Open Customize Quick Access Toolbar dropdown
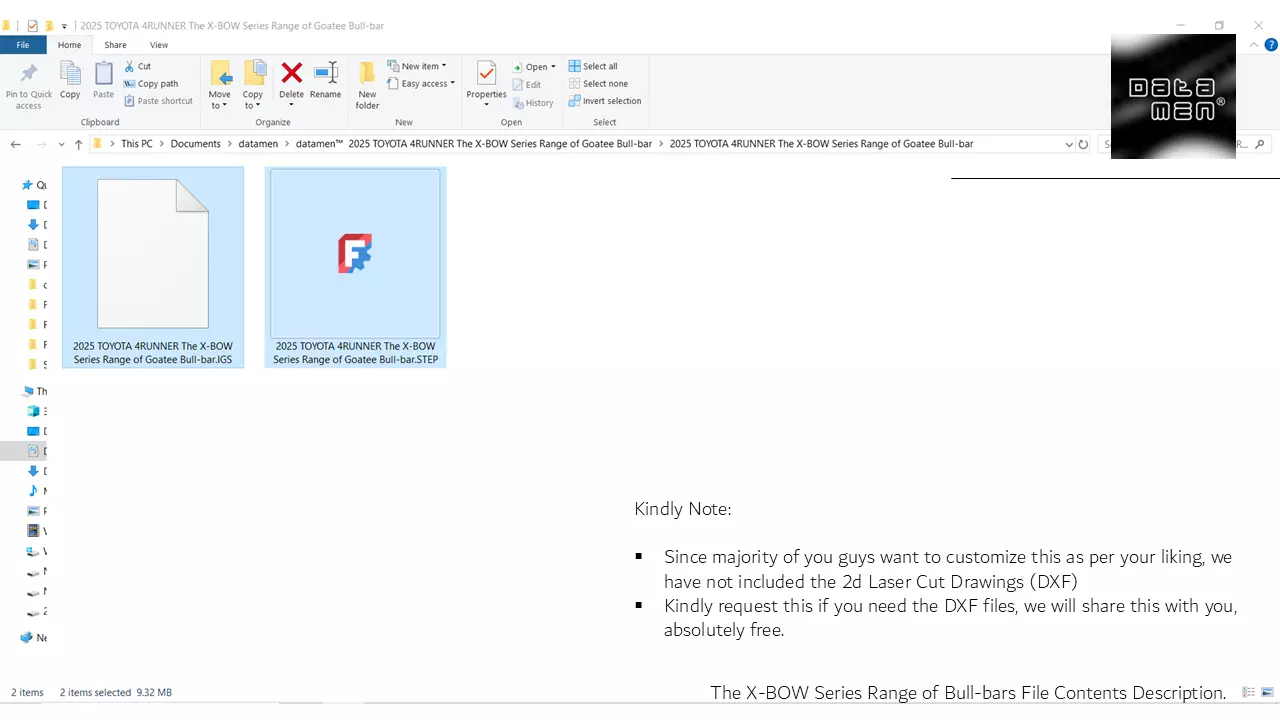Image resolution: width=1280 pixels, height=720 pixels. tap(65, 27)
